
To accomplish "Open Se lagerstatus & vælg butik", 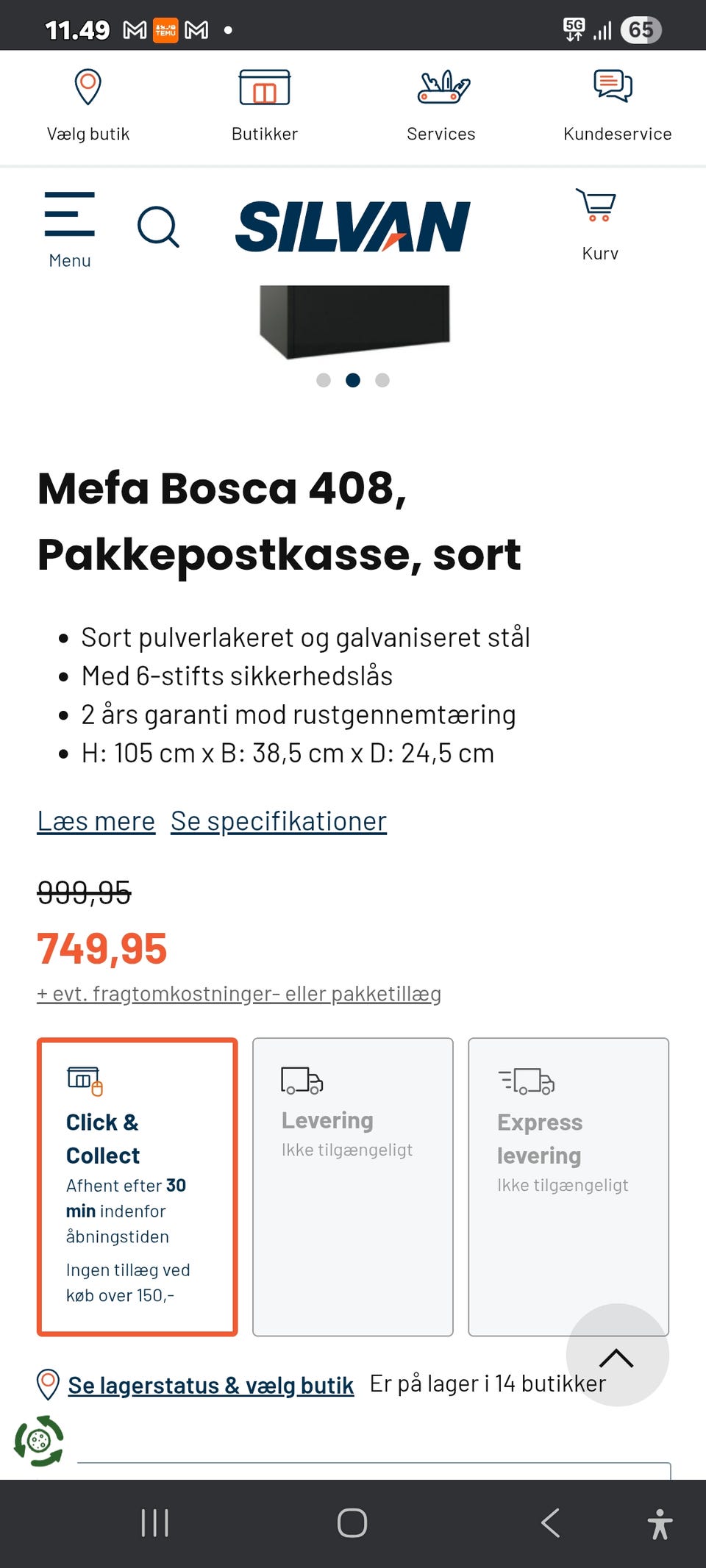I will 210,1386.
